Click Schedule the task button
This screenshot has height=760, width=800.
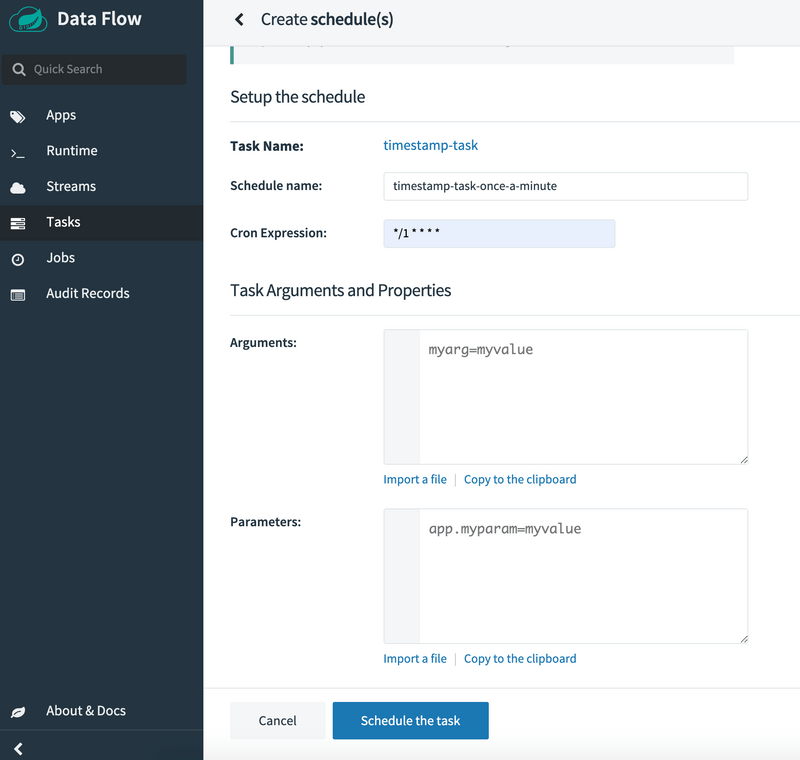[410, 720]
